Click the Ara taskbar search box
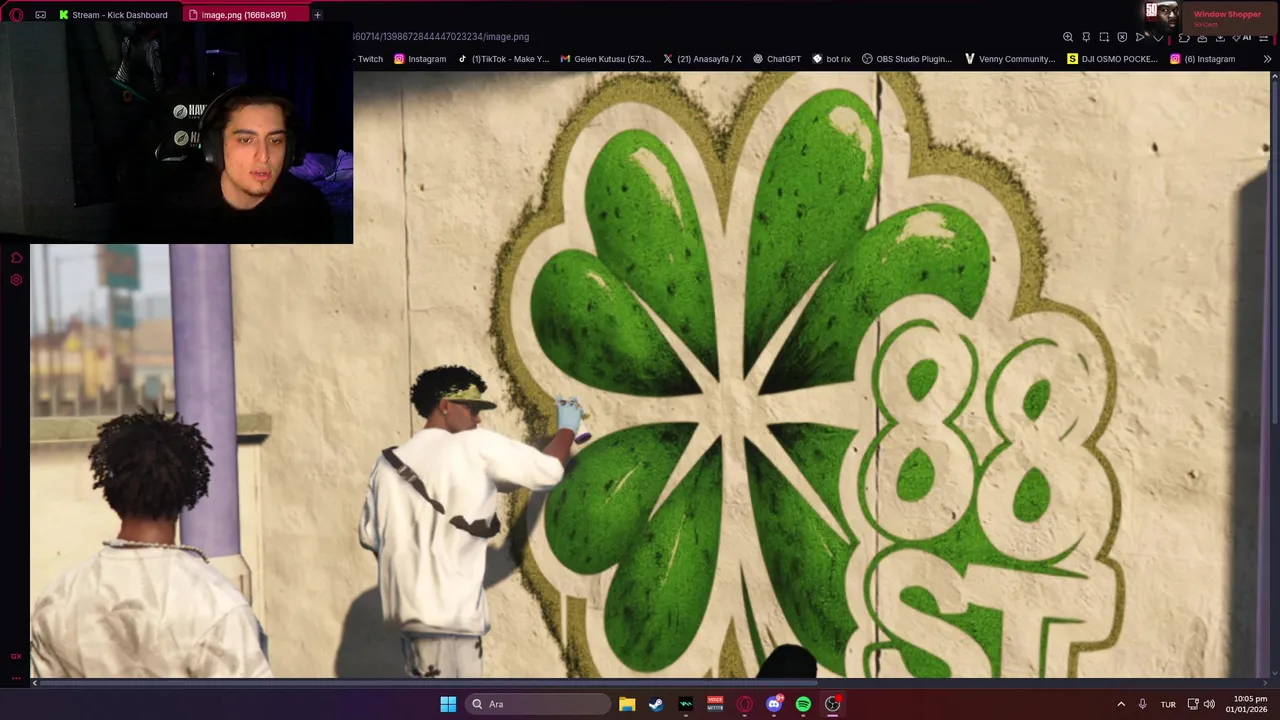Screen dimensions: 1280x720 point(539,704)
